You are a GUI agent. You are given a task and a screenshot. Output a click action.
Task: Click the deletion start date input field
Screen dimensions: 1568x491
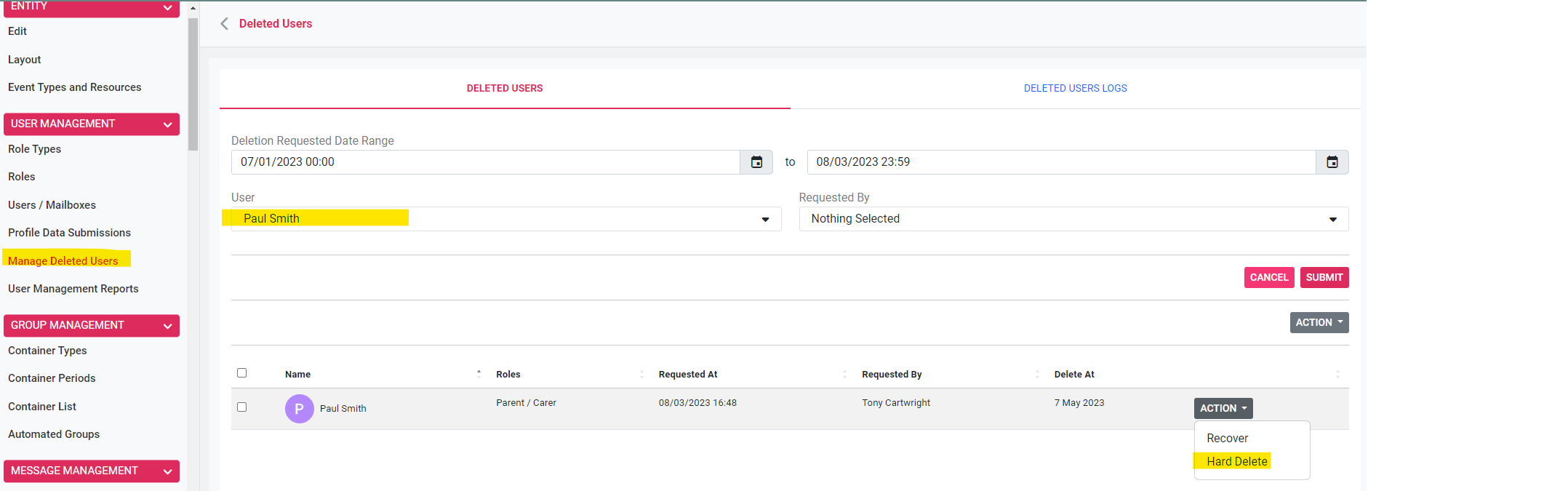coord(485,162)
